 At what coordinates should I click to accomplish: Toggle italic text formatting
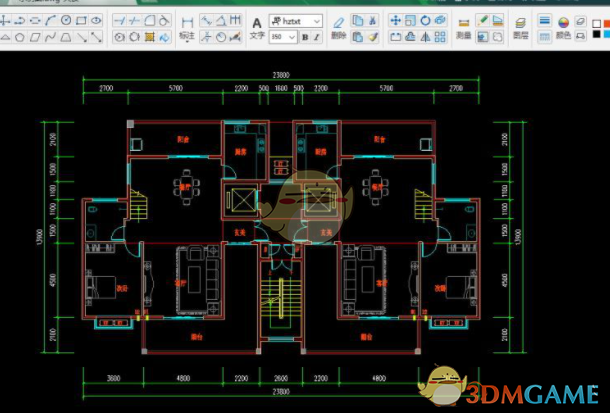(x=317, y=37)
